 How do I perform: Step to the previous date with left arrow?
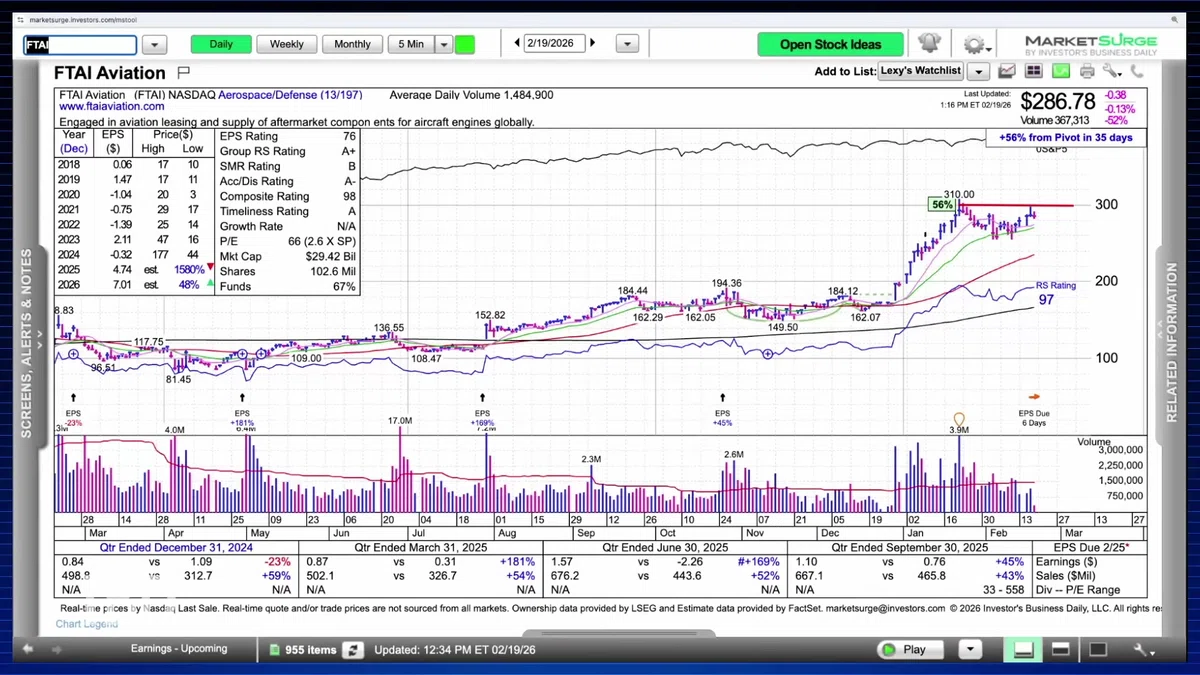pyautogui.click(x=517, y=44)
